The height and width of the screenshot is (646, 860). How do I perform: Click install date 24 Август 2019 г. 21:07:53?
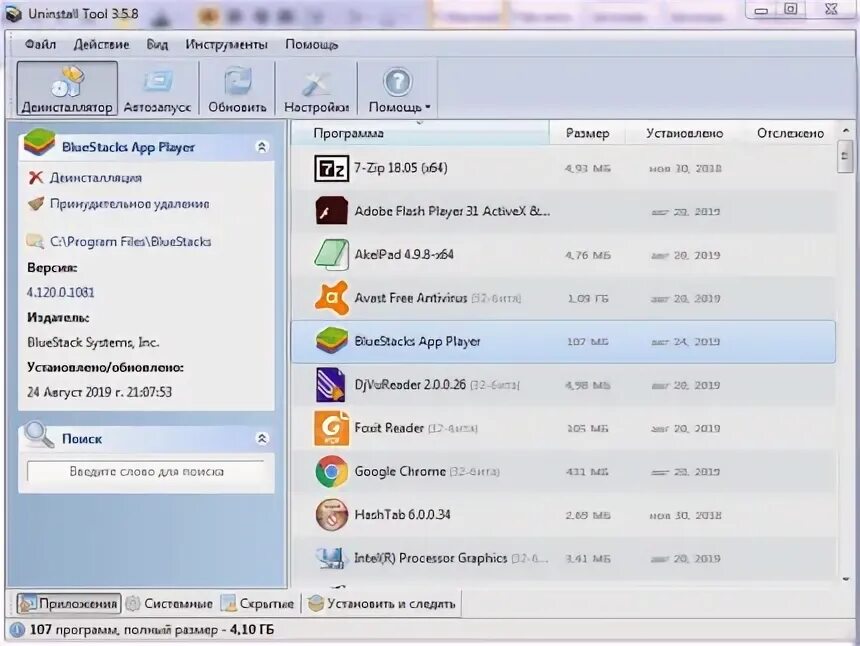click(x=99, y=392)
